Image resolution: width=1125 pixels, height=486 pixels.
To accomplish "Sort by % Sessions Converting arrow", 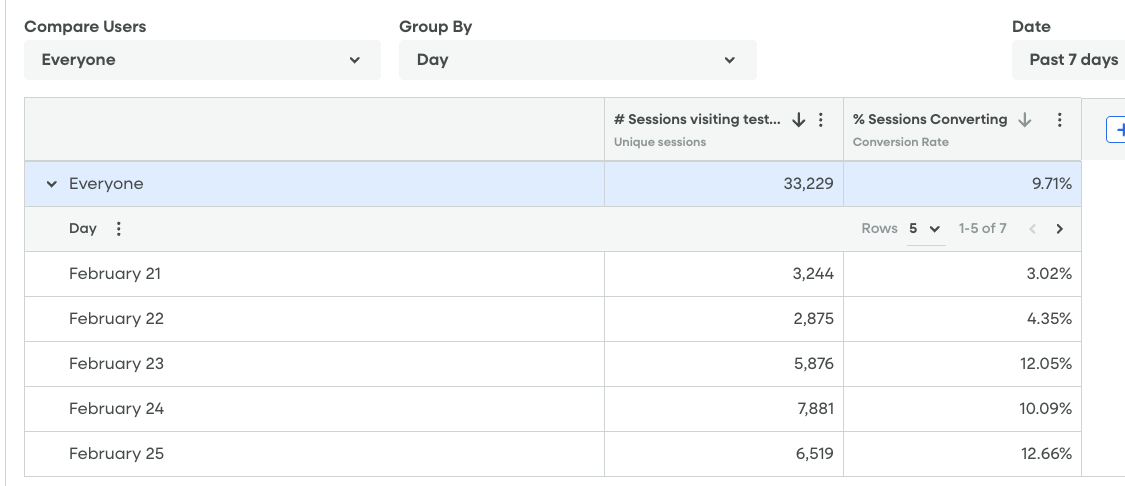I will click(1024, 120).
